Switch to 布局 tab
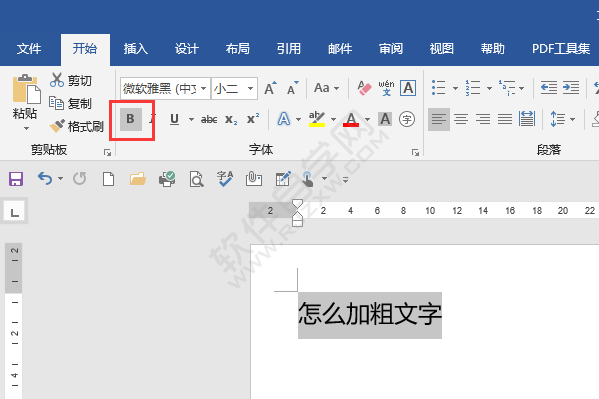The image size is (599, 399). (x=238, y=49)
